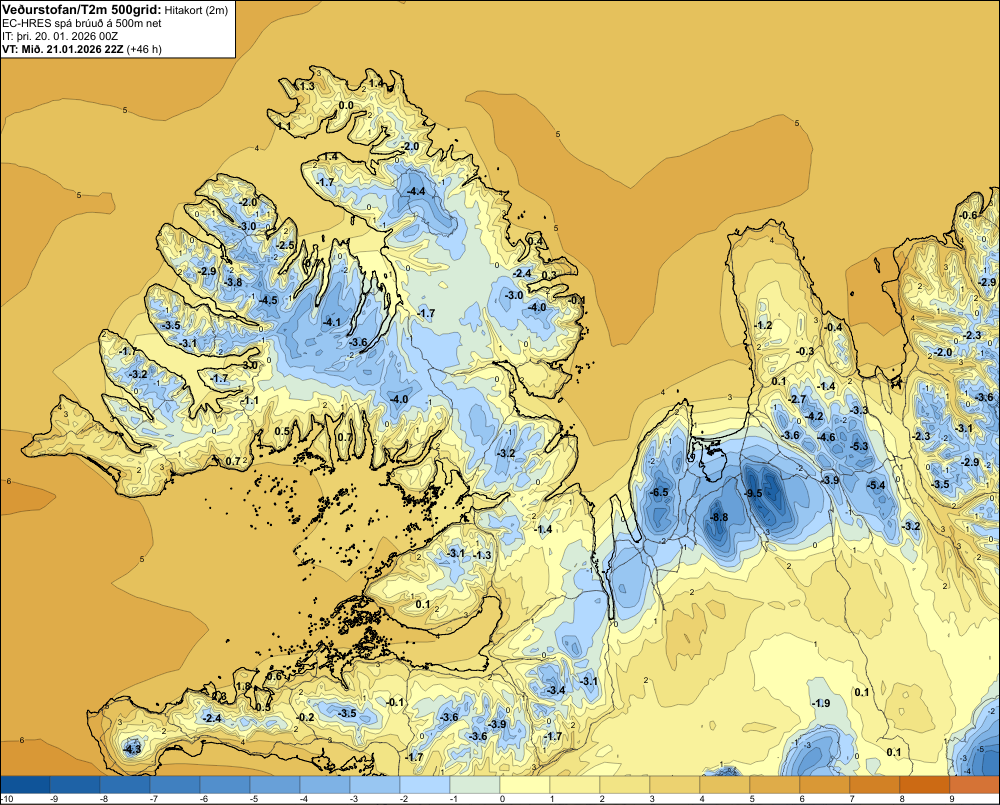Screen dimensions: 1000x805
Task: Click the -5.4 temperature value
Action: [876, 485]
